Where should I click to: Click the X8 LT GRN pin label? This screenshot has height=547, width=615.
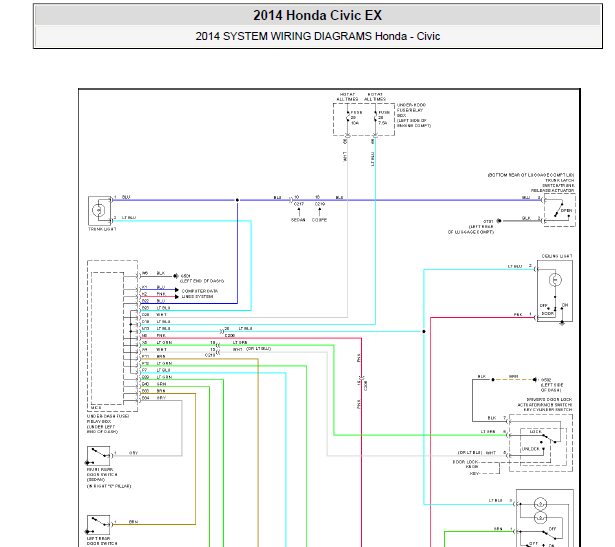coord(157,343)
